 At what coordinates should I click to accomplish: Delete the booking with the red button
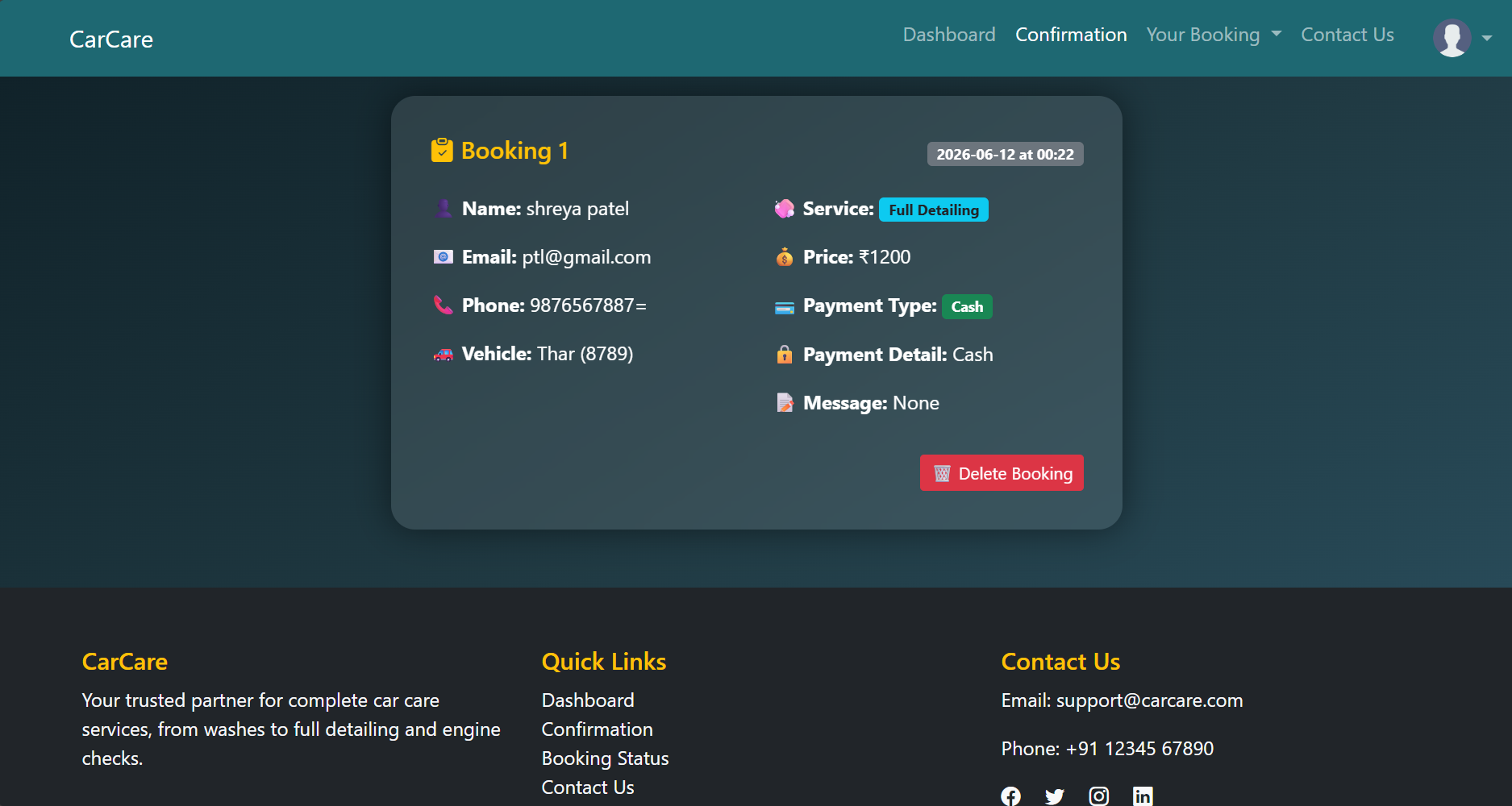[1002, 473]
